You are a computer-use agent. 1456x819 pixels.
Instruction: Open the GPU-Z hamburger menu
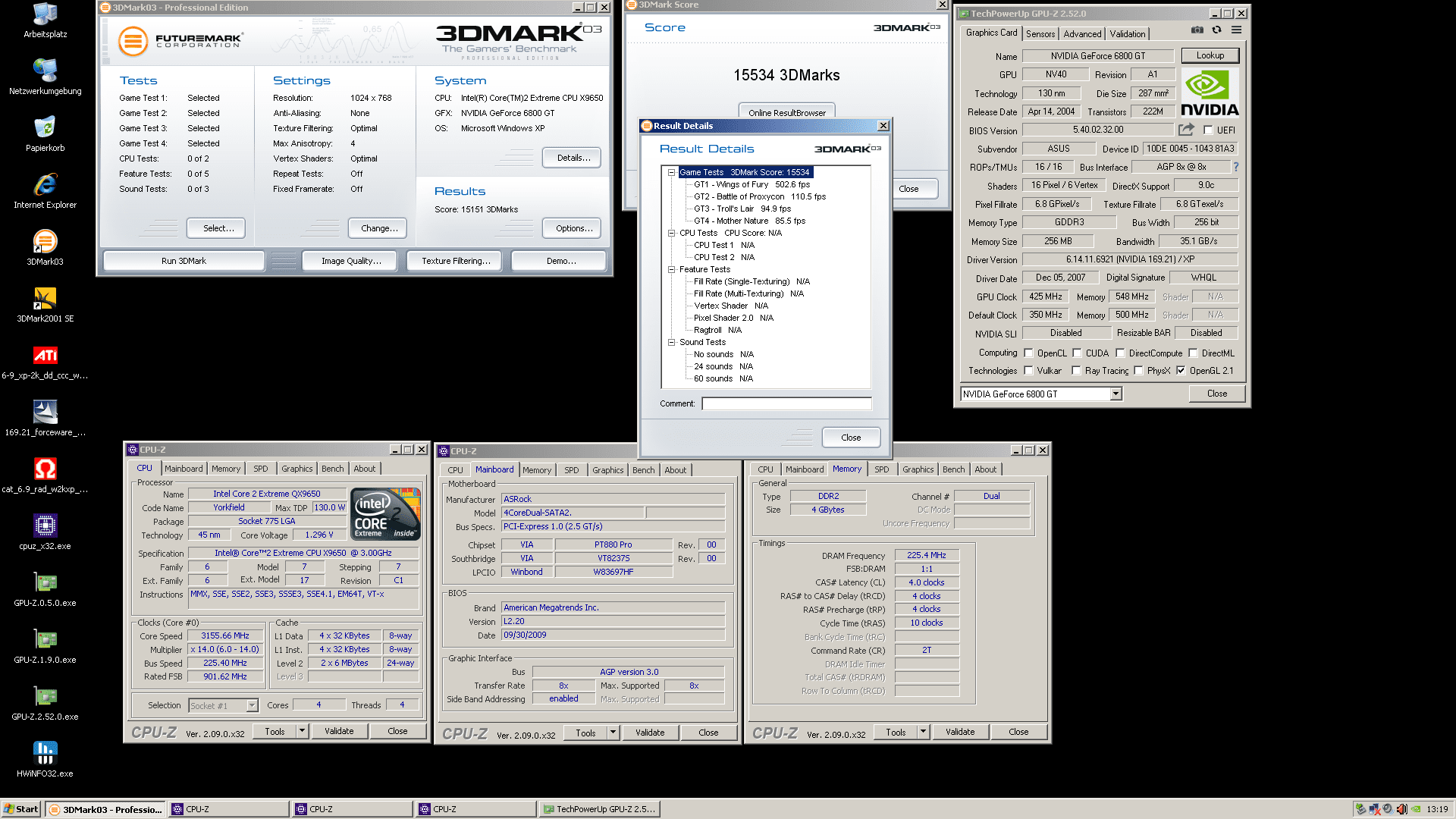tap(1236, 30)
